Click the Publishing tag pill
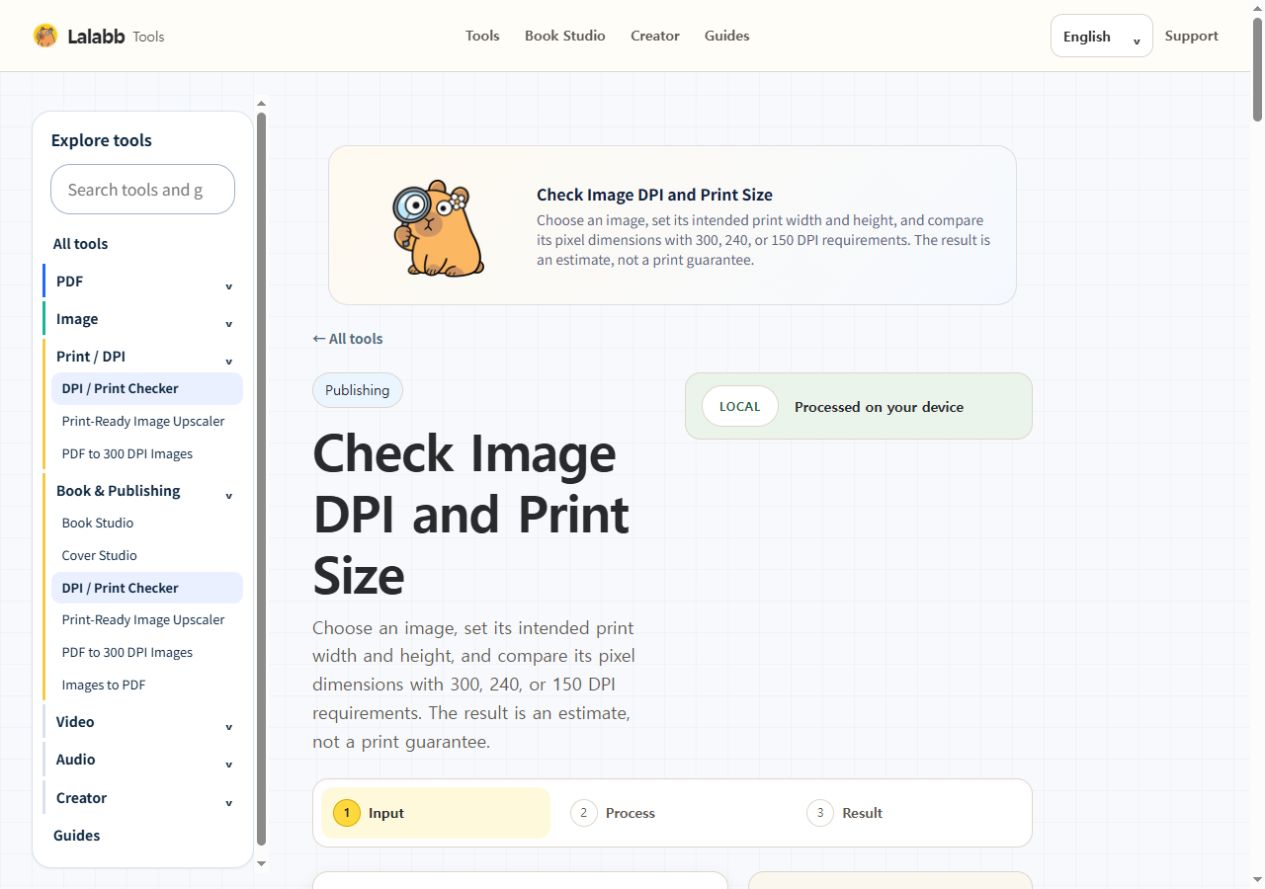The width and height of the screenshot is (1265, 889). pyautogui.click(x=357, y=390)
